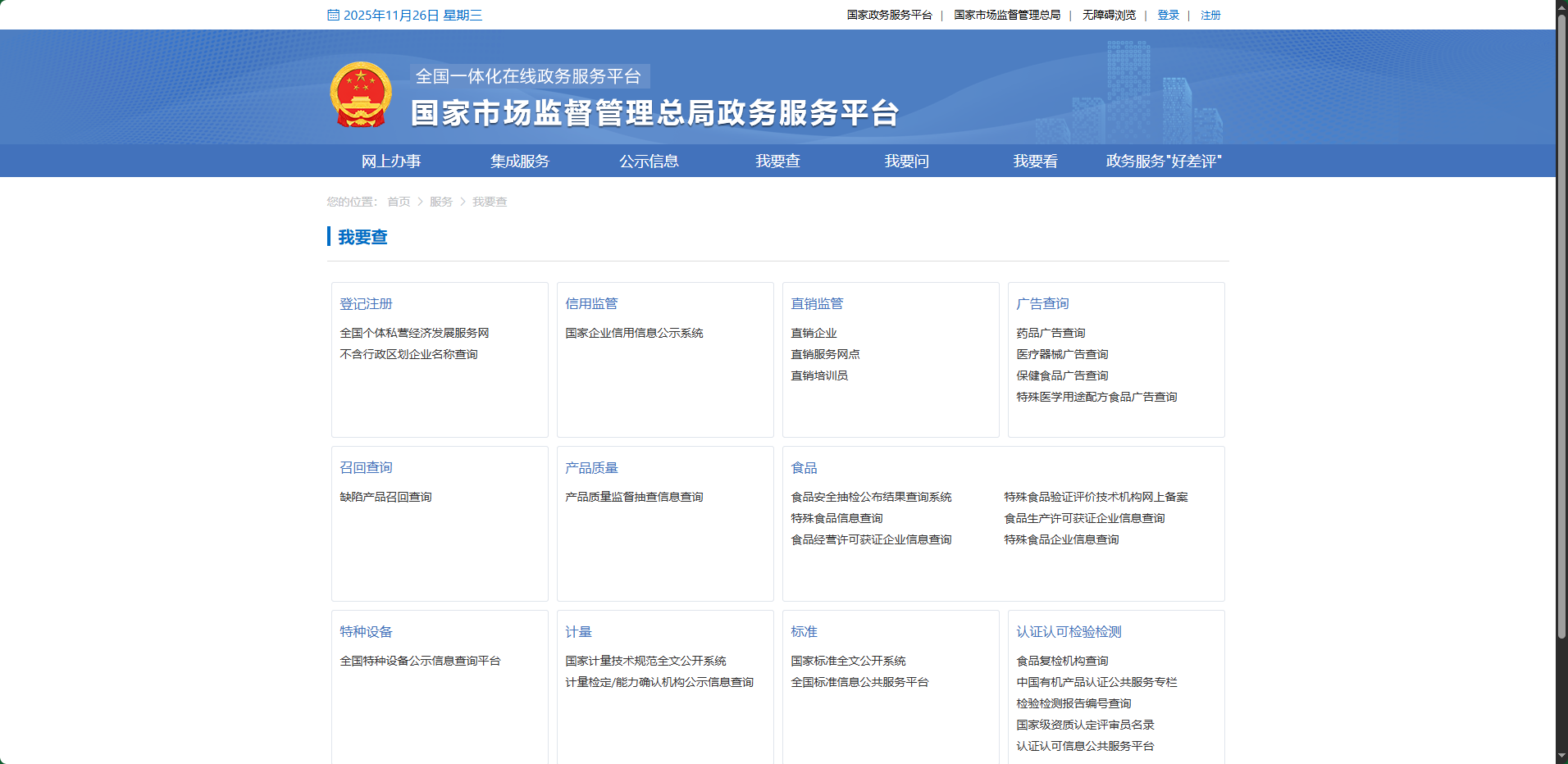1568x764 pixels.
Task: Open 国家企业信用信息公示系统 link
Action: 634,333
